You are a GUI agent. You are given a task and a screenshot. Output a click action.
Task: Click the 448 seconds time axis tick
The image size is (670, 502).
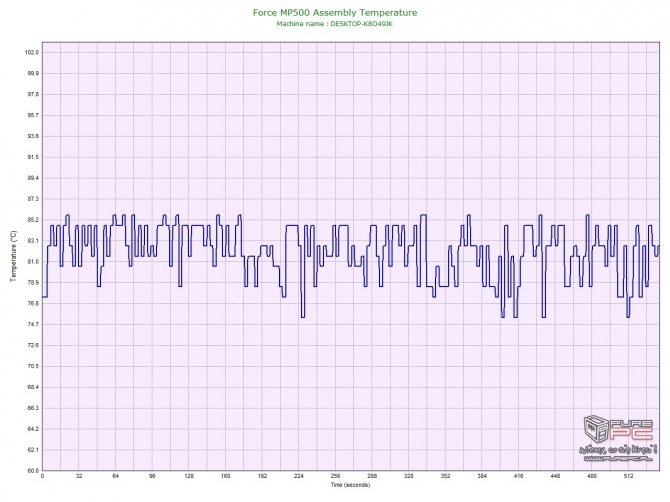555,476
